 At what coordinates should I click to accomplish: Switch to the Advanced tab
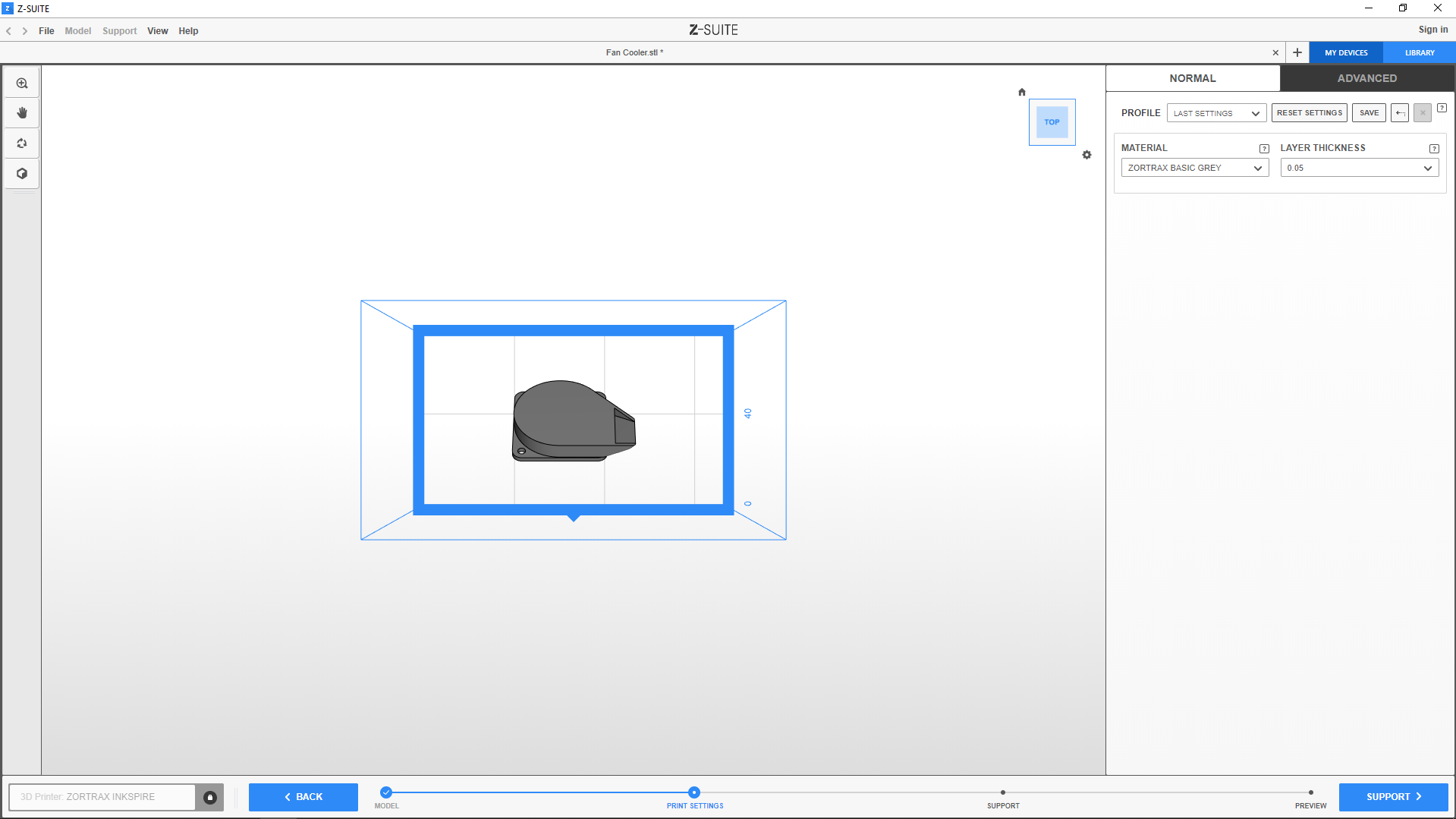1366,78
